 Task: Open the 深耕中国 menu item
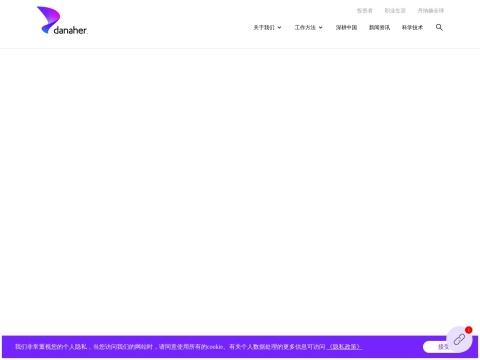346,28
